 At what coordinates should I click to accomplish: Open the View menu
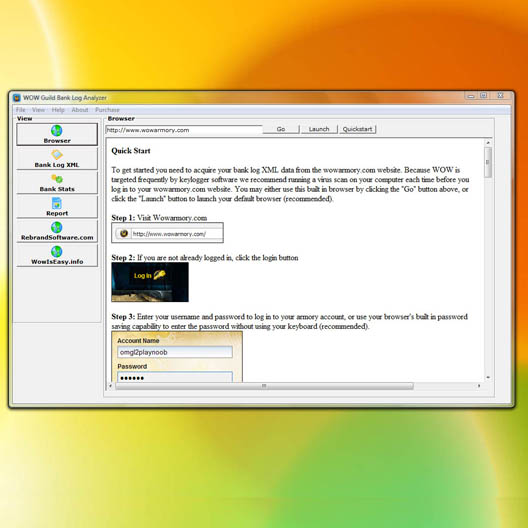pos(38,110)
